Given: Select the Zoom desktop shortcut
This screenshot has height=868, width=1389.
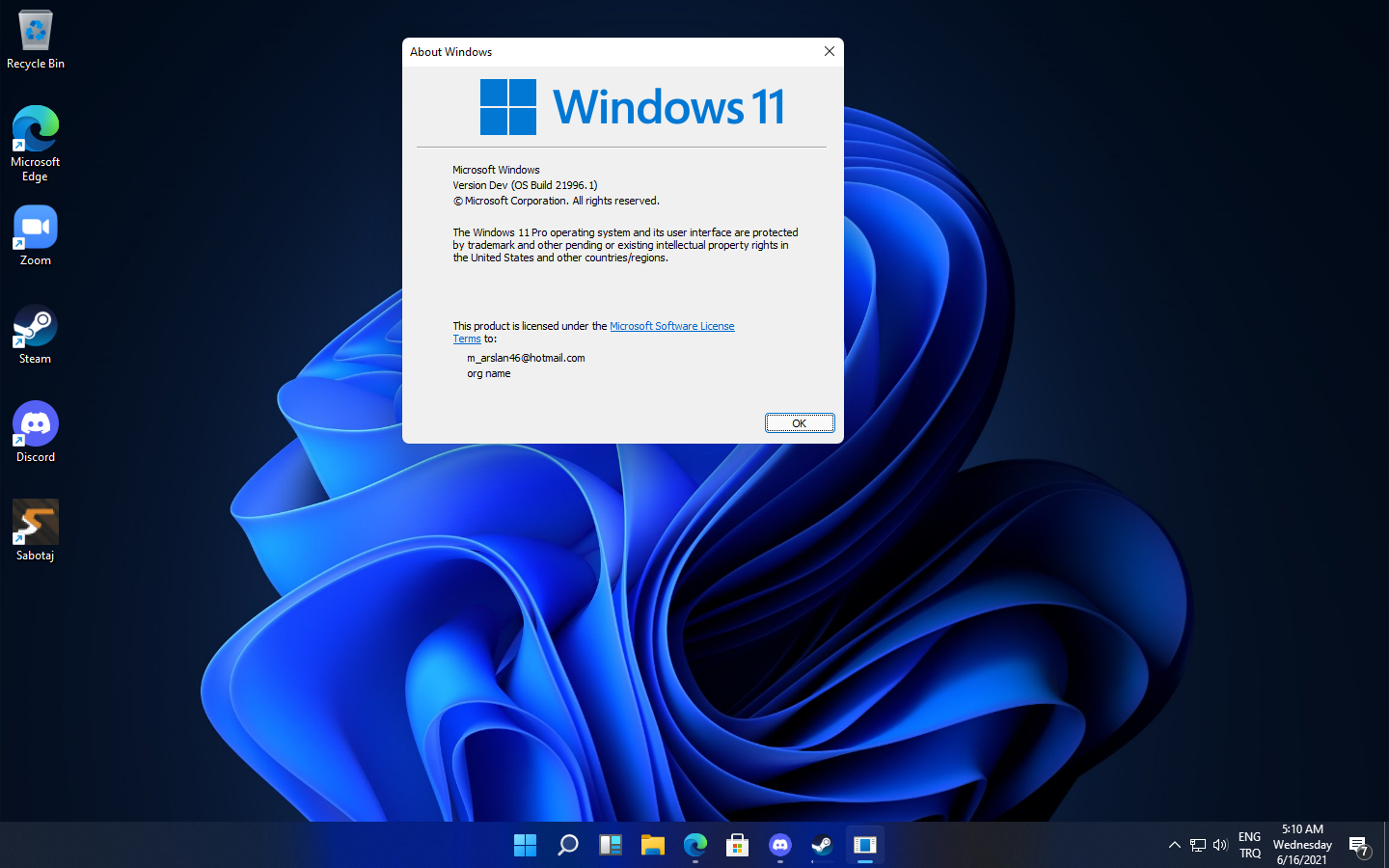Looking at the screenshot, I should pos(36,236).
